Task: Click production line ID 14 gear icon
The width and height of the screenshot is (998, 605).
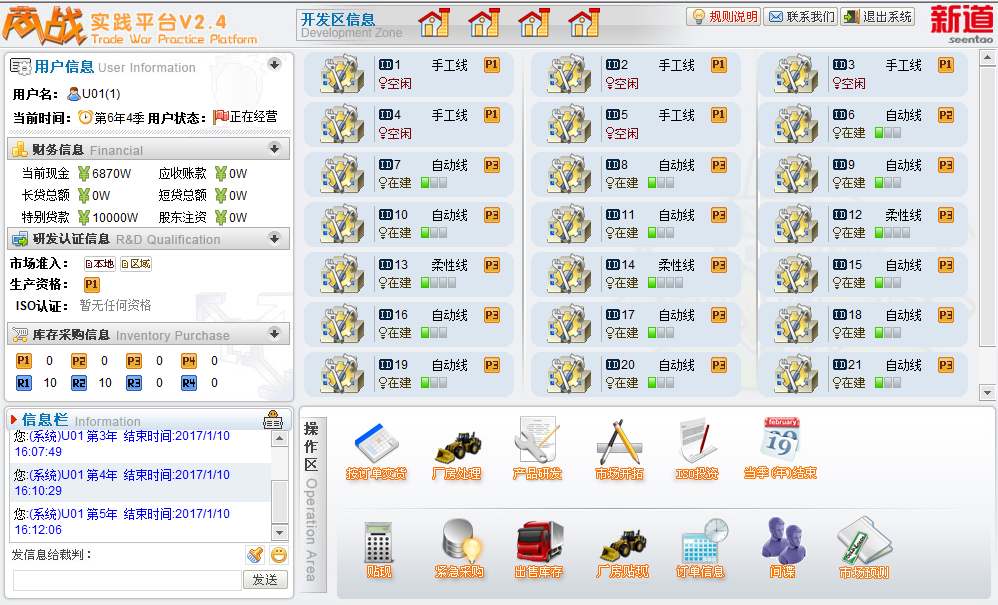Action: (568, 274)
